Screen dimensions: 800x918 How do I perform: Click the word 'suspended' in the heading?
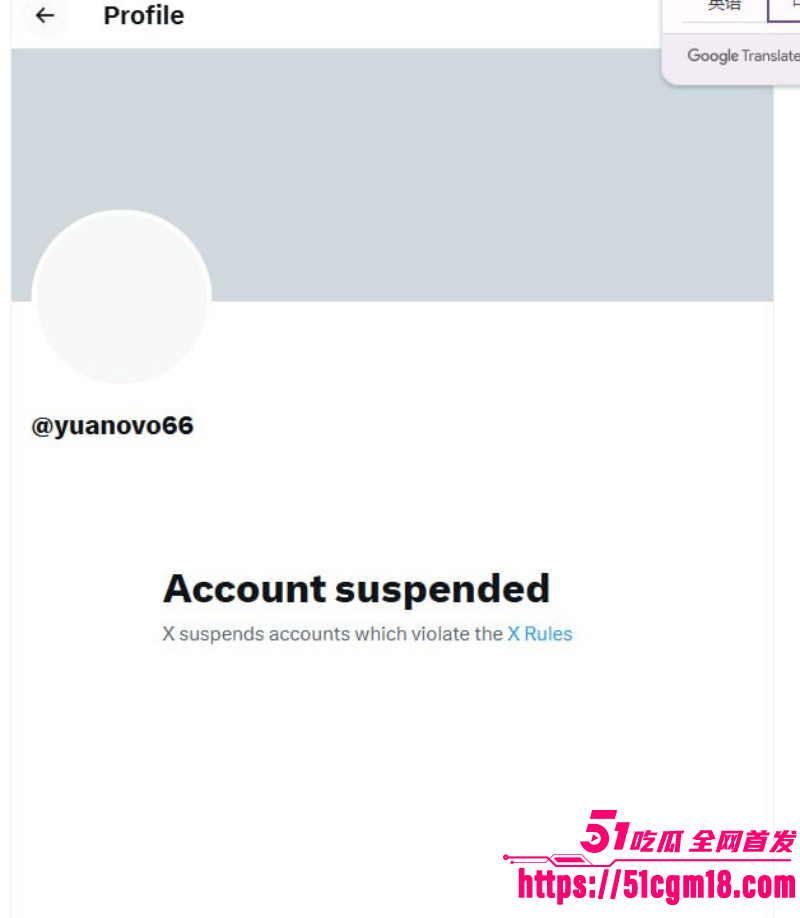443,589
